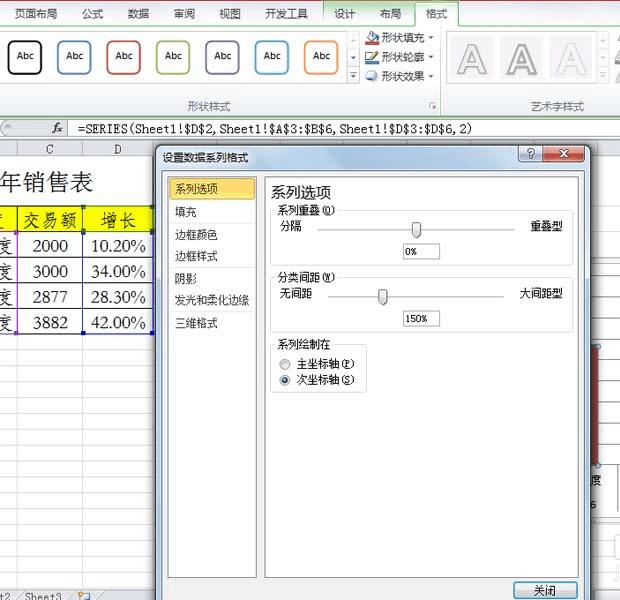Select secondary axis radio button
Viewport: 620px width, 600px height.
(x=285, y=380)
